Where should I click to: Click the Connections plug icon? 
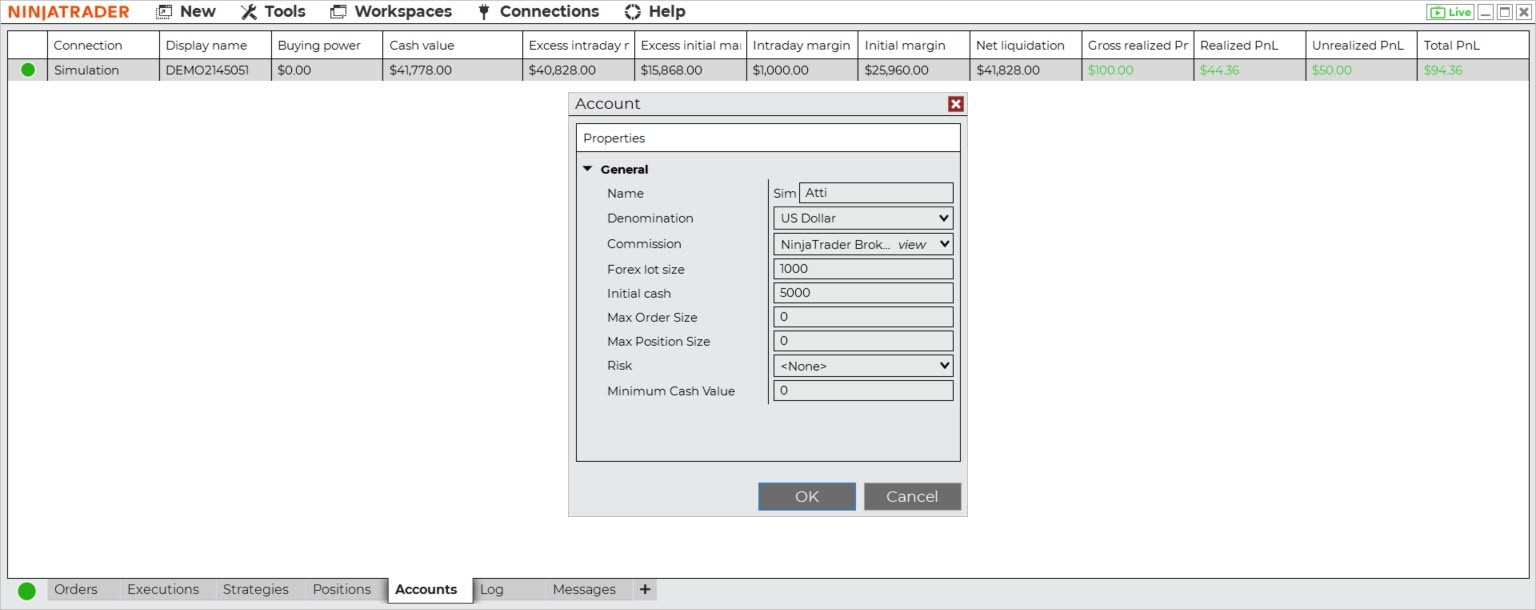484,12
